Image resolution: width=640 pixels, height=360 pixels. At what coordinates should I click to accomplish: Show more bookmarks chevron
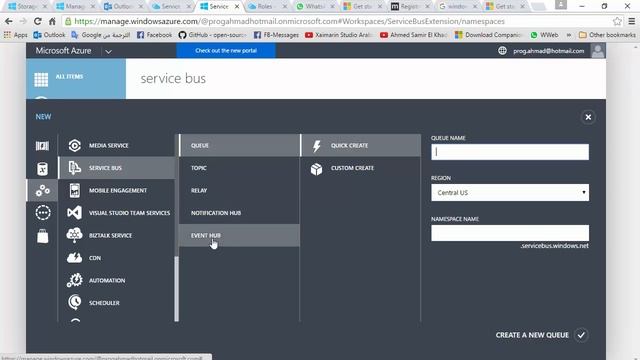click(569, 35)
